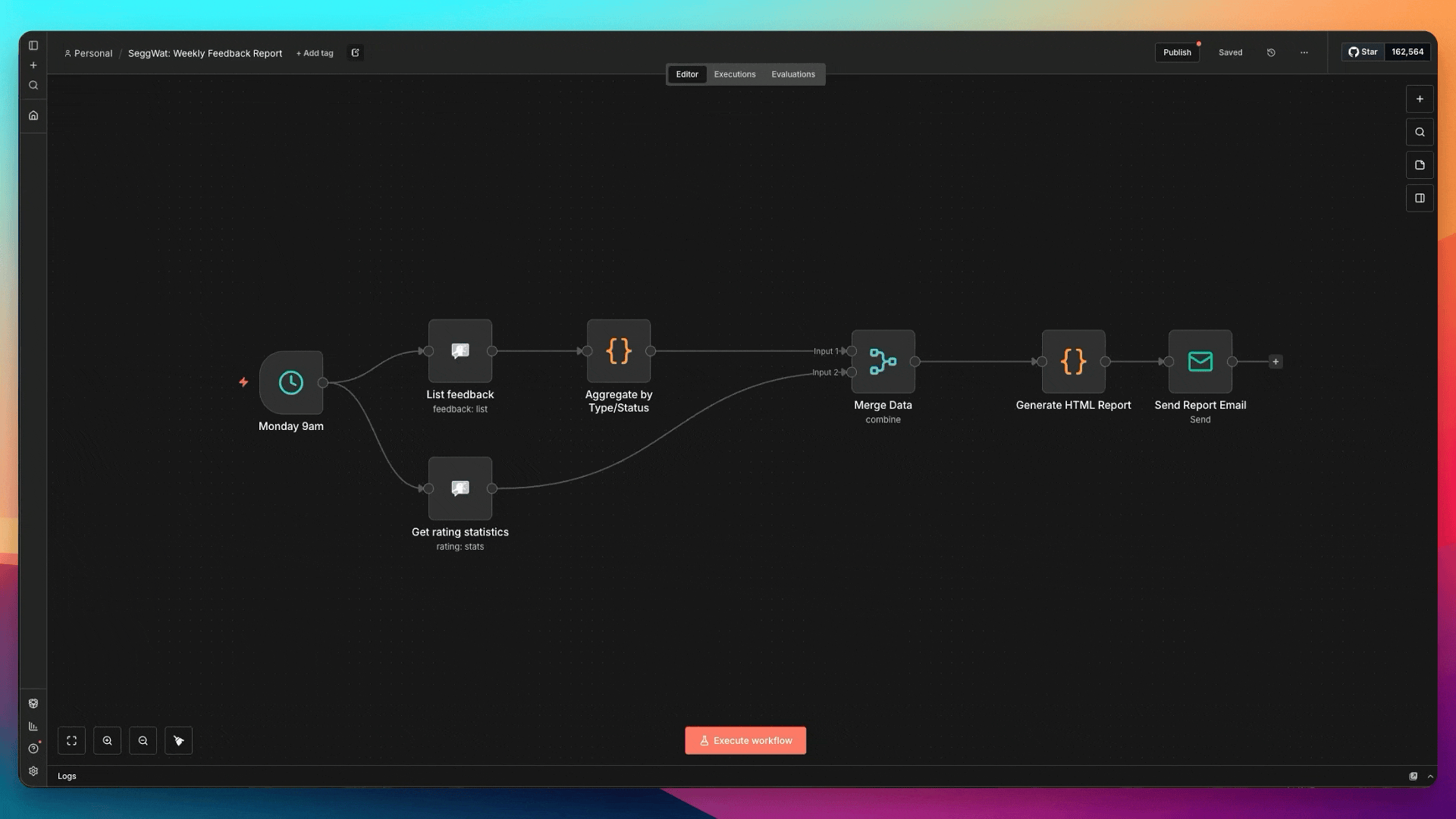The image size is (1456, 819).
Task: Open the three-dots more options menu
Action: (x=1304, y=53)
